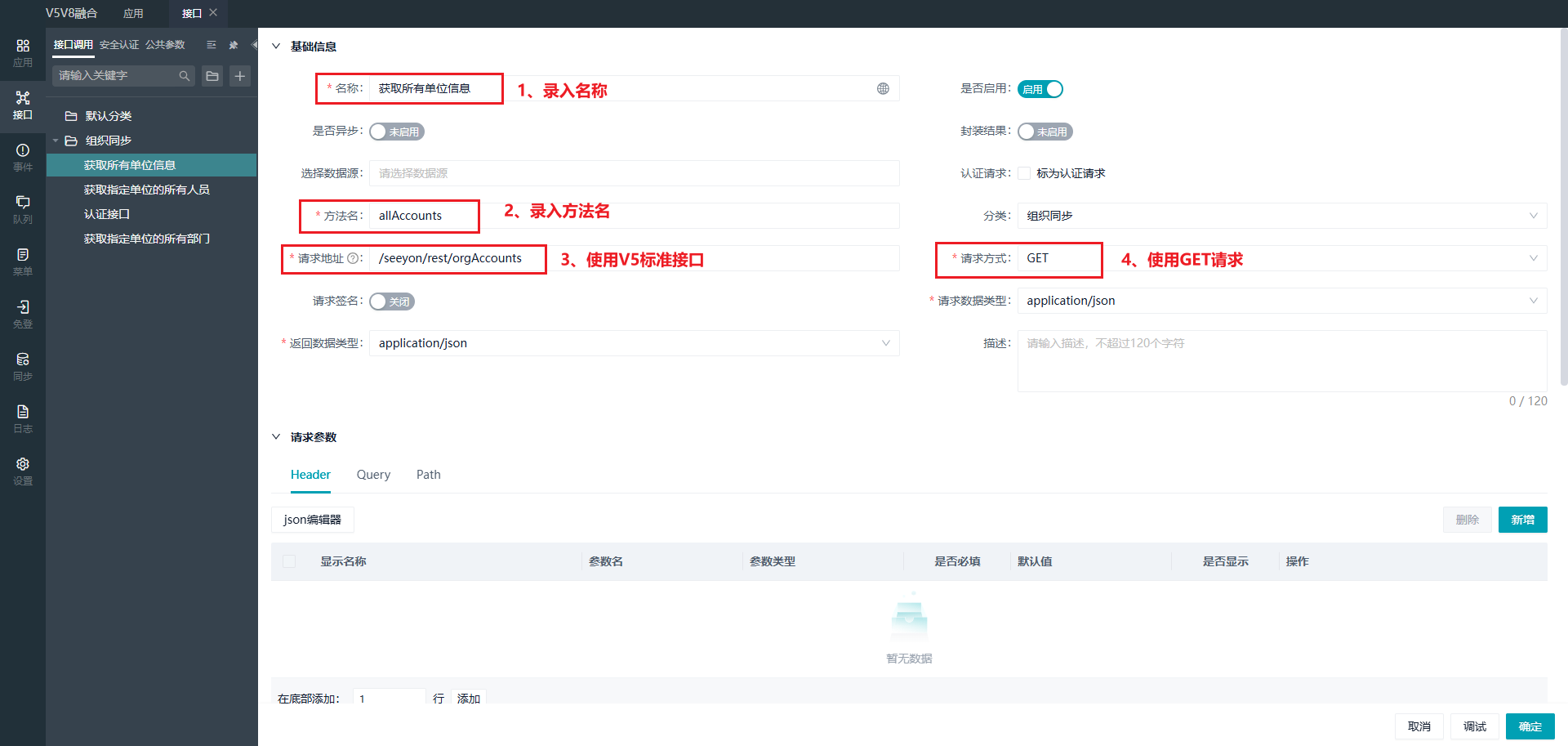Open the 事件 events sidebar icon

pos(23,158)
